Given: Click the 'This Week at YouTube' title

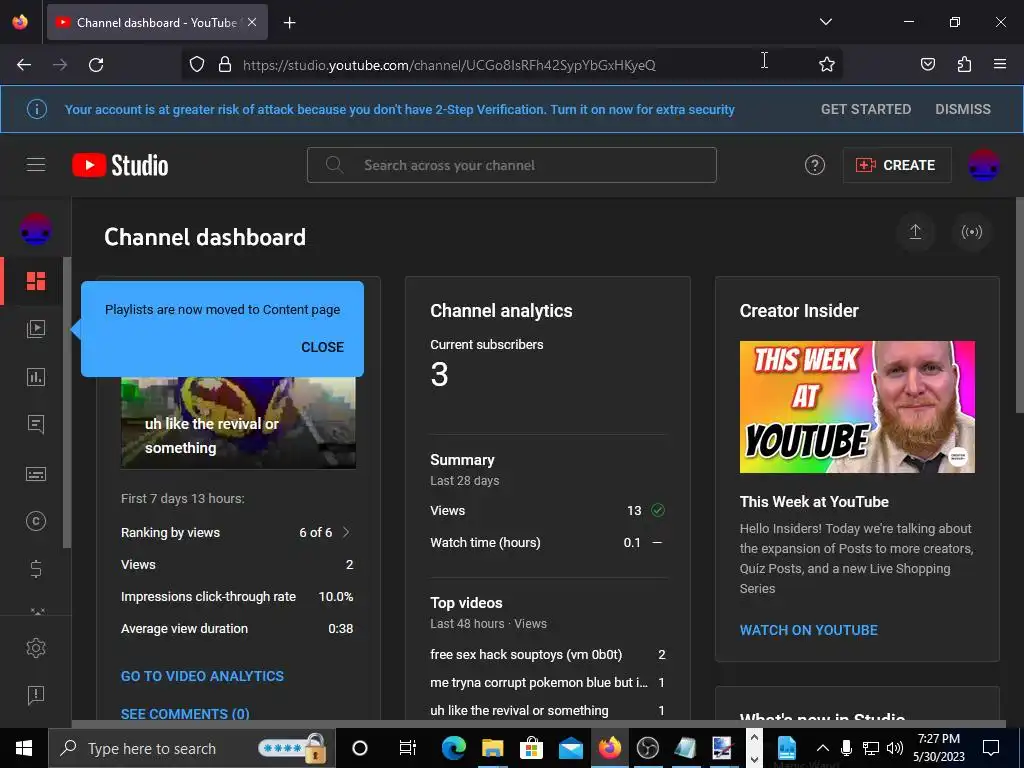Looking at the screenshot, I should (x=814, y=502).
